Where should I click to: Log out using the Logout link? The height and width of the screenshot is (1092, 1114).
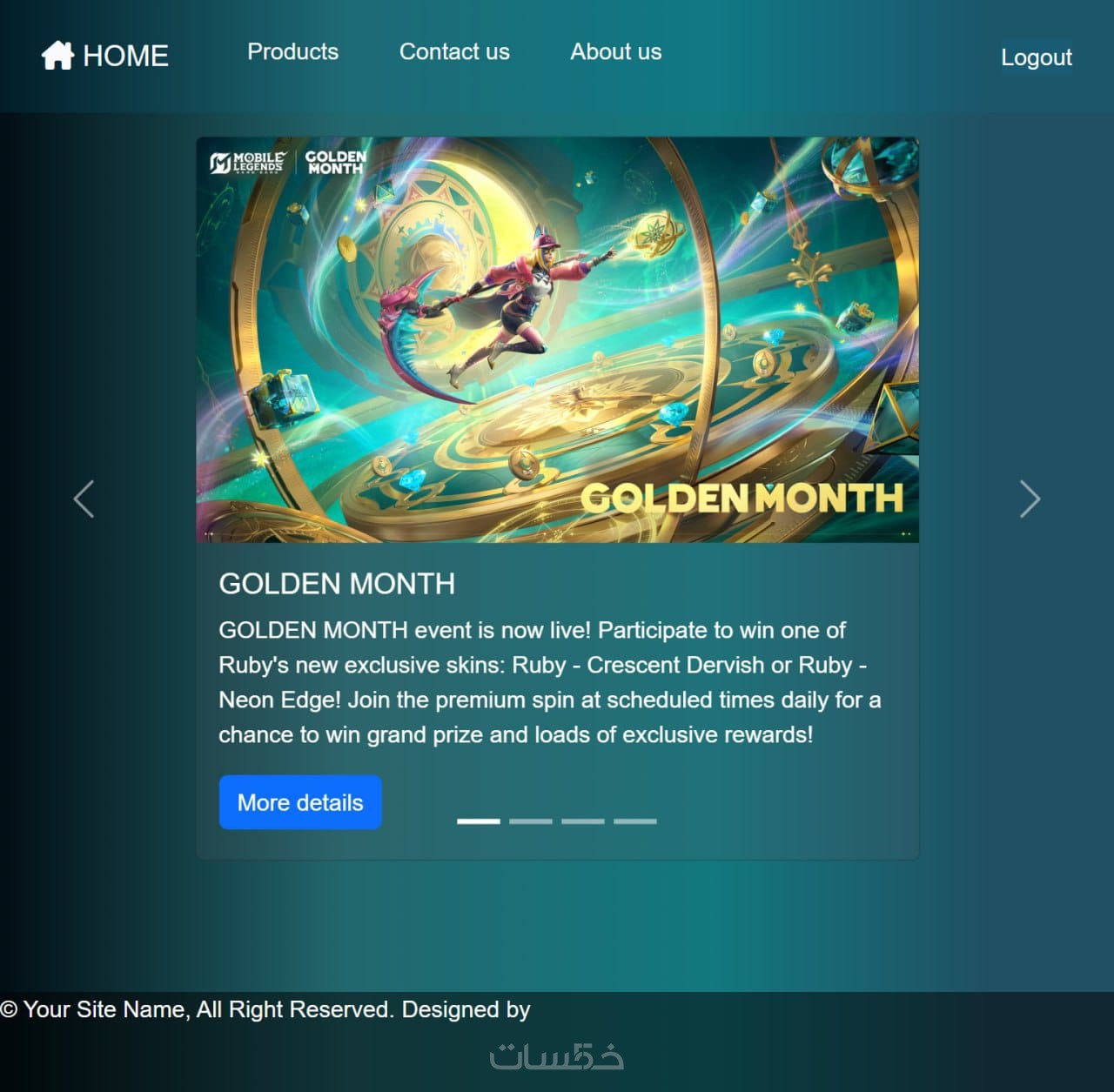pos(1036,57)
